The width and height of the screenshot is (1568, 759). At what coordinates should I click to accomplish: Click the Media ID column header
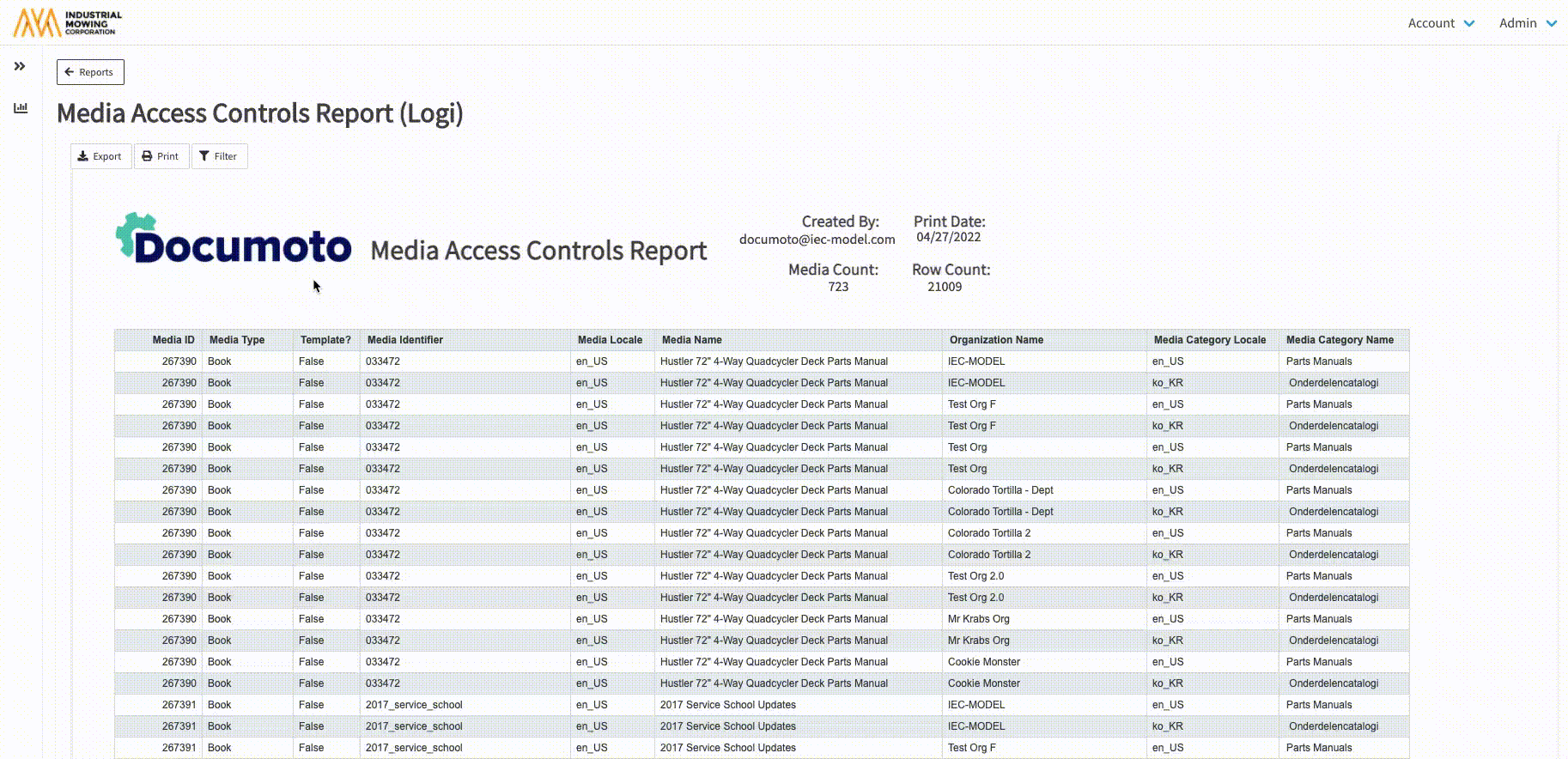tap(173, 340)
